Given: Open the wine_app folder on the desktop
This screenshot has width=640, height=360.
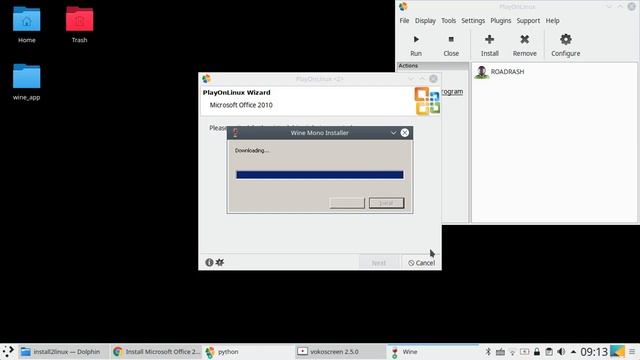Looking at the screenshot, I should click(27, 82).
